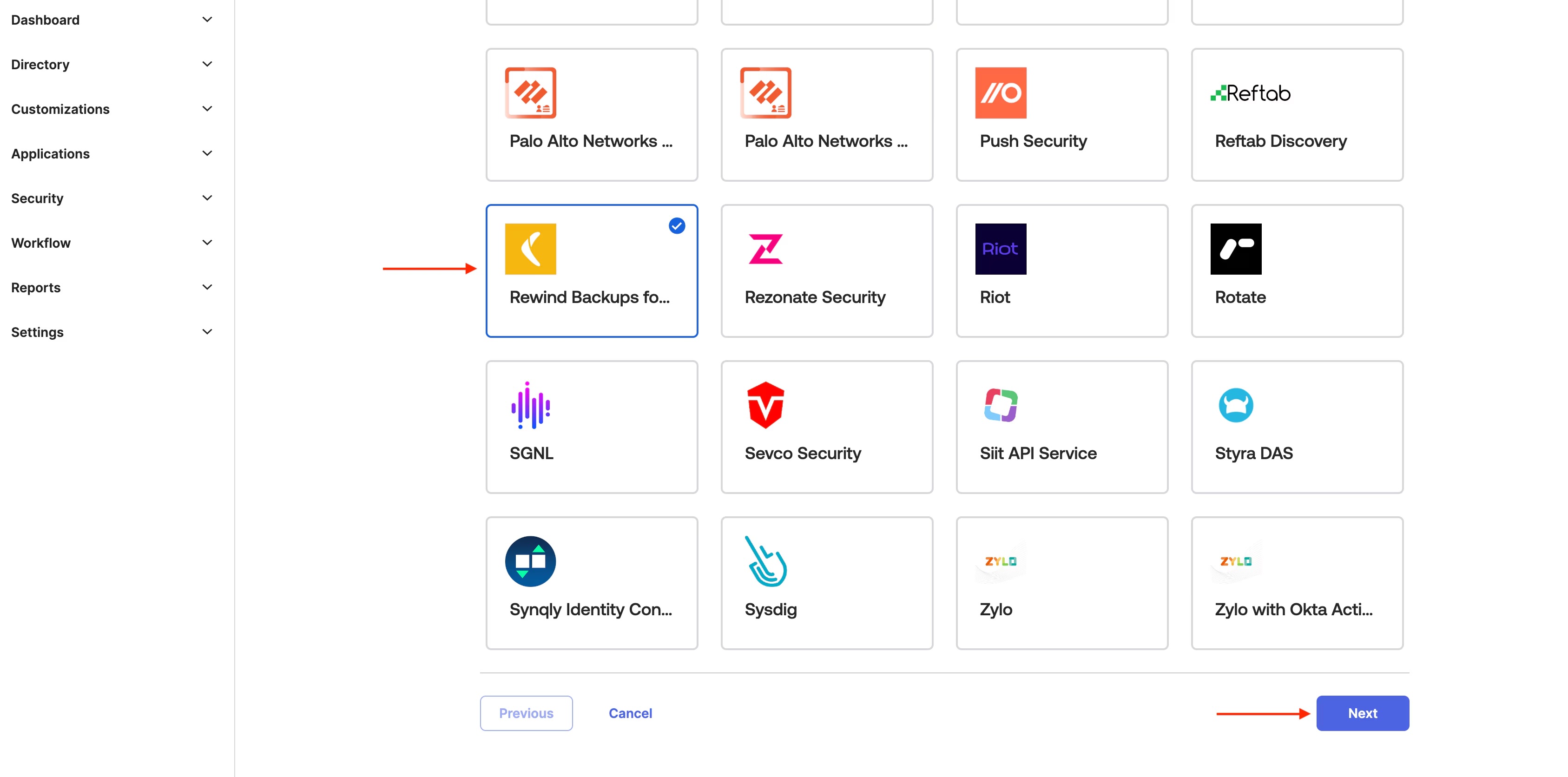1568x777 pixels.
Task: Expand the Settings sidebar chevron
Action: point(207,332)
